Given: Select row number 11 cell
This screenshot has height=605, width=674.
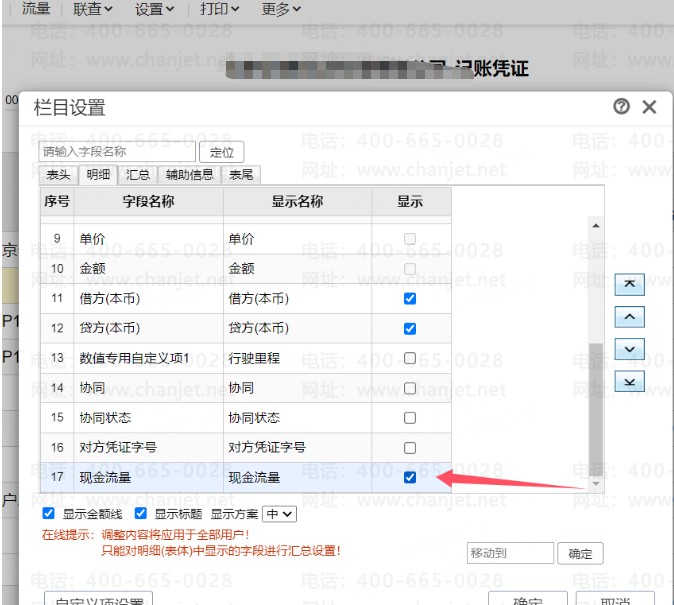Looking at the screenshot, I should coord(57,298).
